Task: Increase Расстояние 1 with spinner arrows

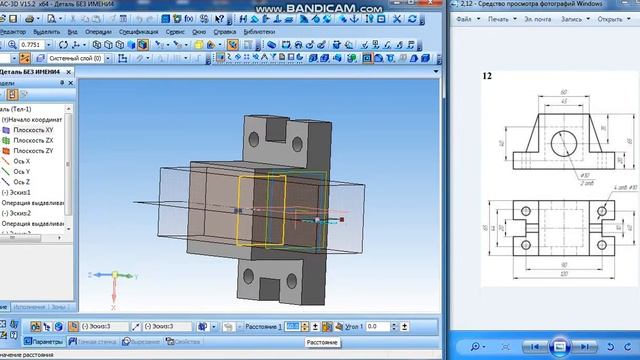Action: tap(305, 327)
